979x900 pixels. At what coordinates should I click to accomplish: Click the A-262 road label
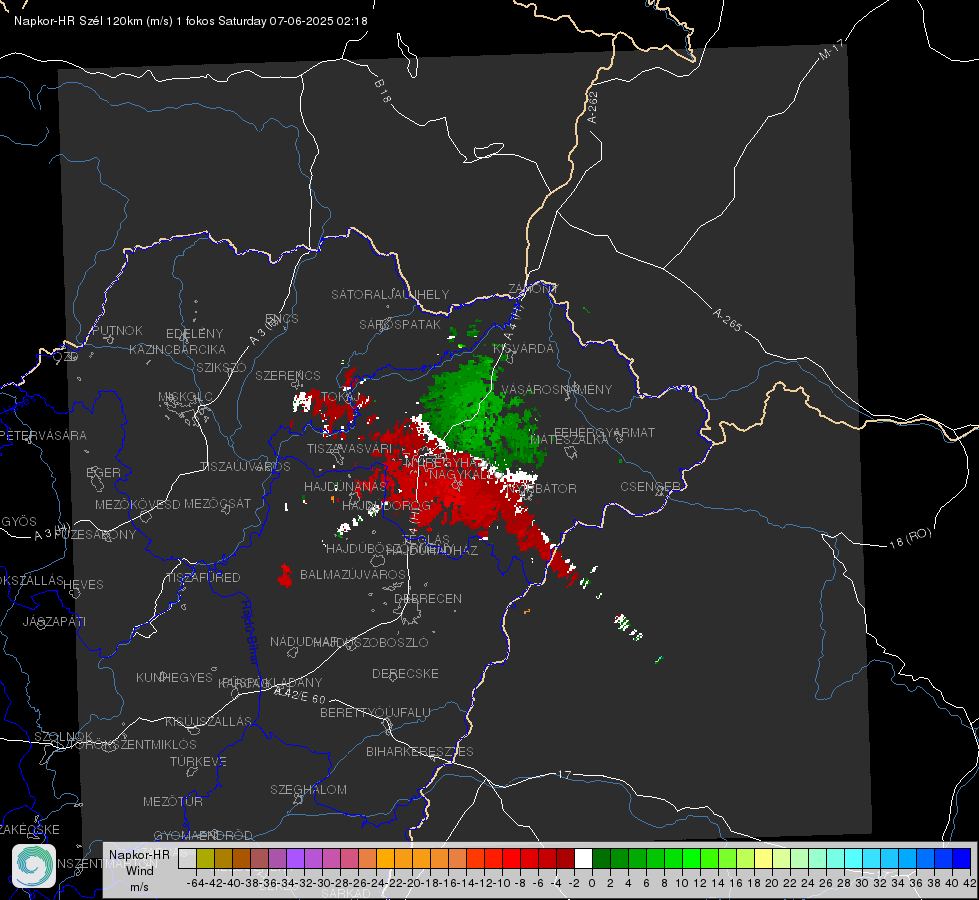click(593, 107)
